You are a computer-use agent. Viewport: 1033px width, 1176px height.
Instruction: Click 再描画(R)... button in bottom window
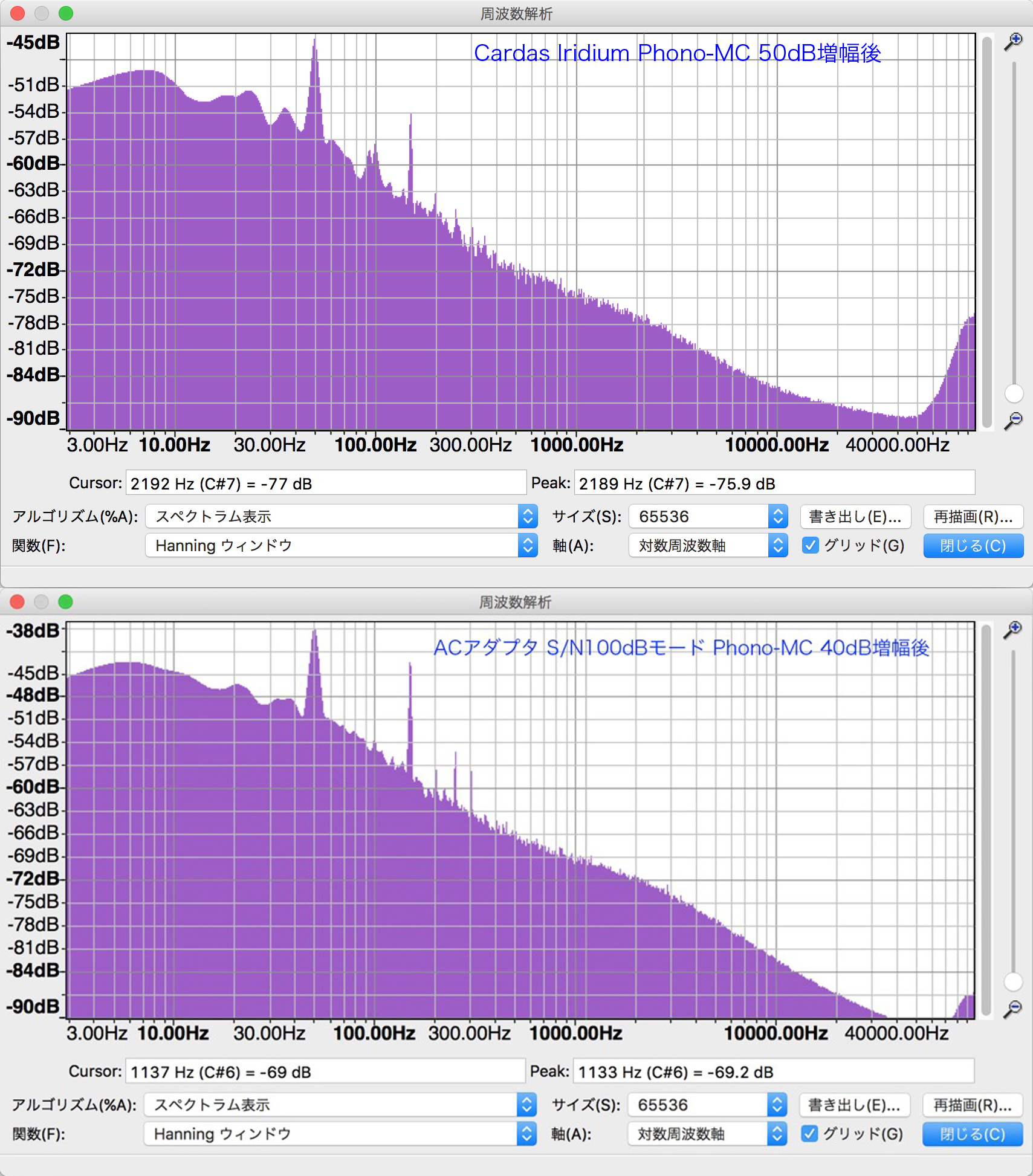click(x=973, y=1105)
